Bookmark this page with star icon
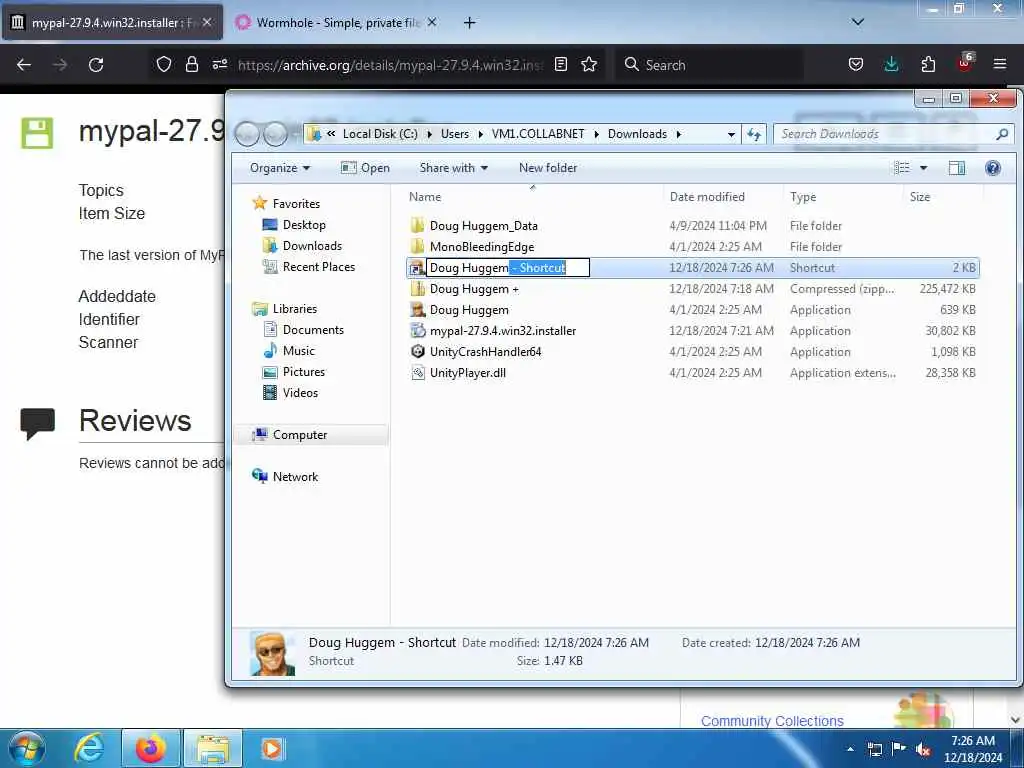Screen dimensions: 1024x768 (589, 64)
